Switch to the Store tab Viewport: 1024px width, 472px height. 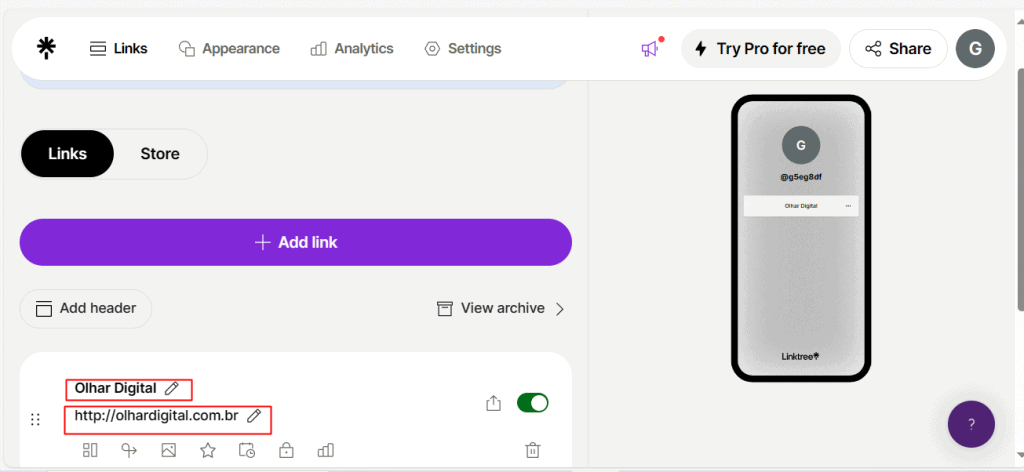point(160,154)
